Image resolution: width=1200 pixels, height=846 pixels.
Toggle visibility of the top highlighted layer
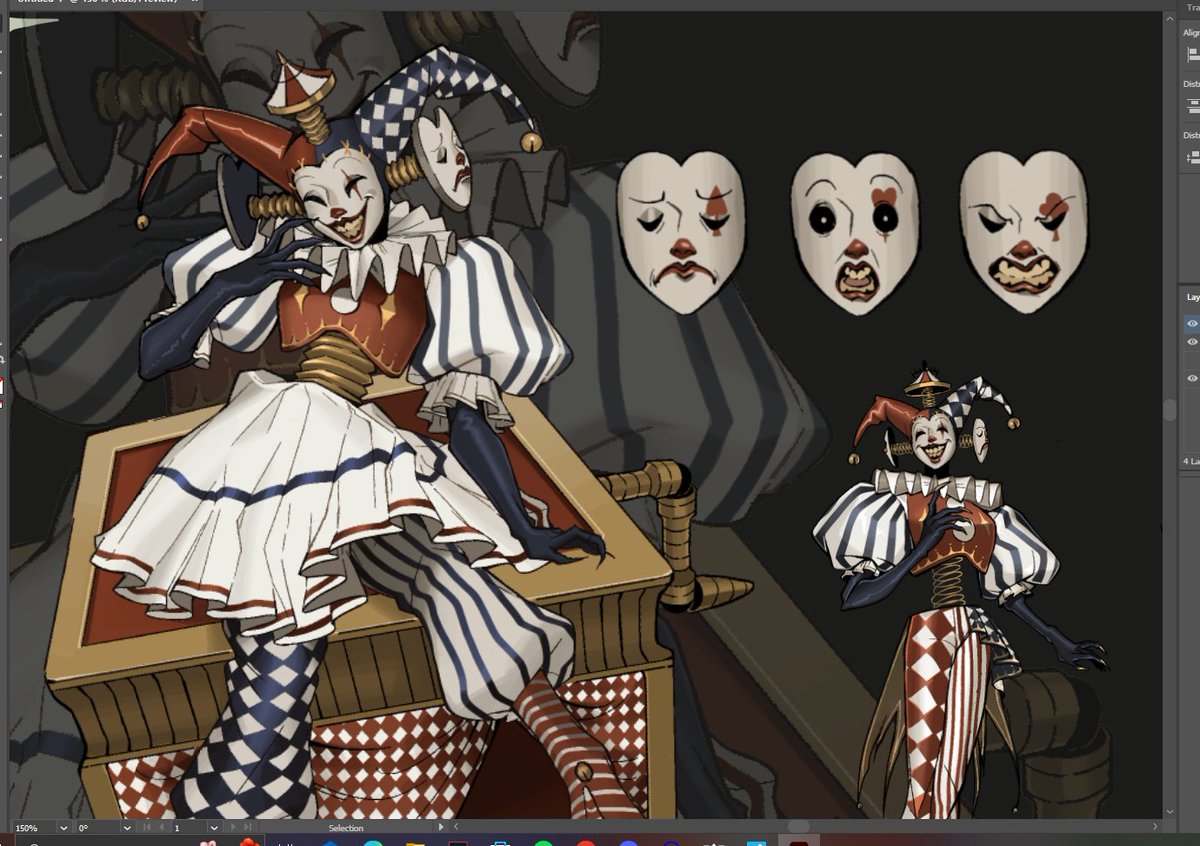click(x=1192, y=324)
